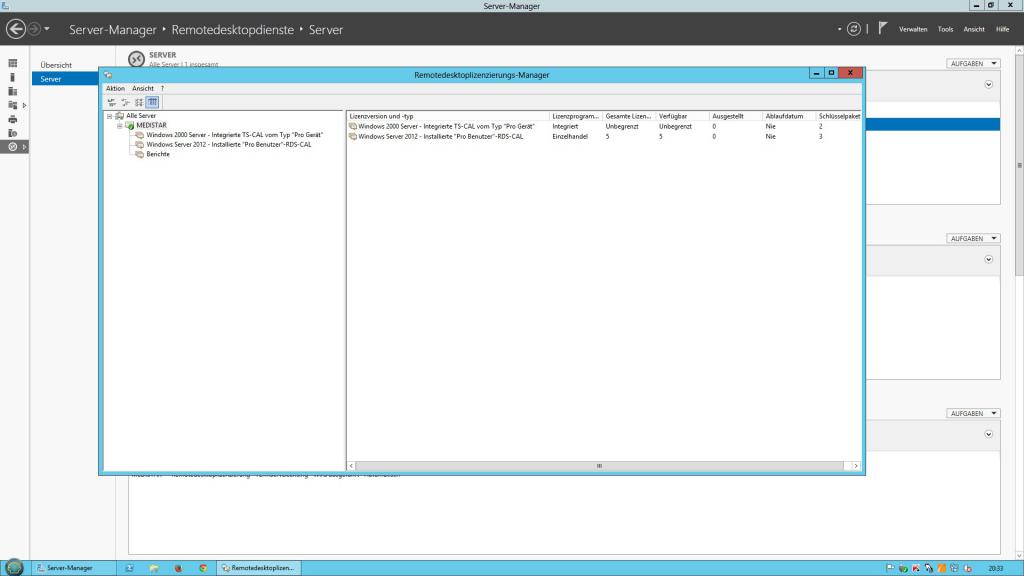The image size is (1024, 576).
Task: Open the top AUFGABEN dropdown
Action: [x=973, y=63]
